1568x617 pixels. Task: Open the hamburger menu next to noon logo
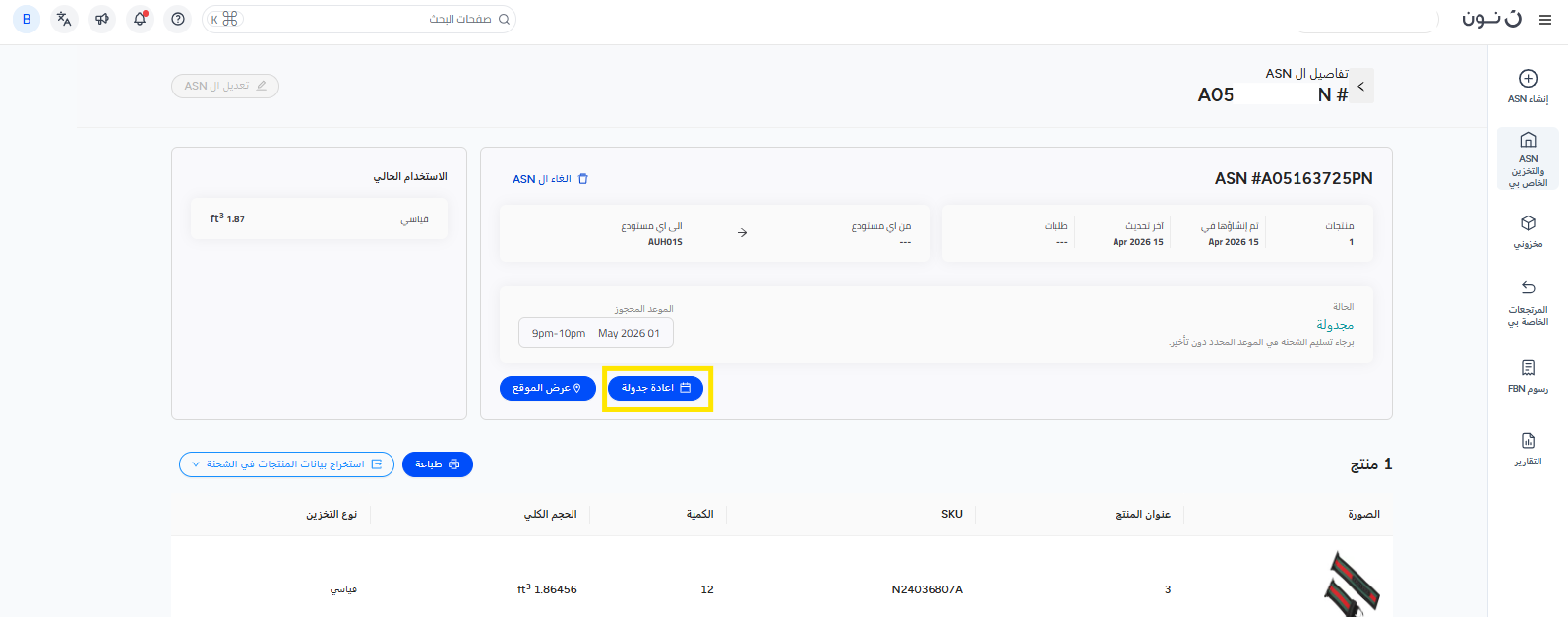point(1545,20)
